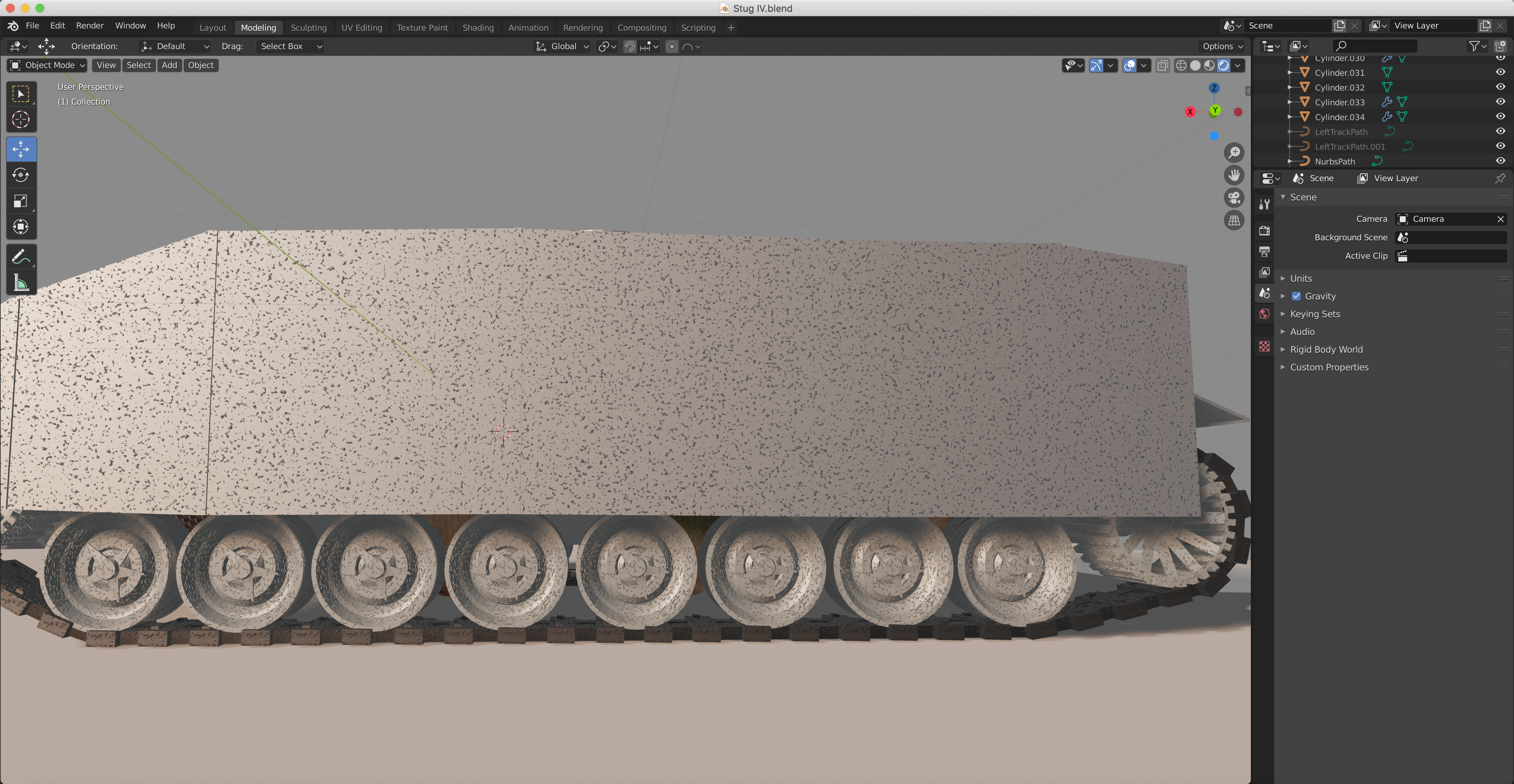Select the Move tool in the toolbar
Screen dimensions: 1514x784
[21, 149]
